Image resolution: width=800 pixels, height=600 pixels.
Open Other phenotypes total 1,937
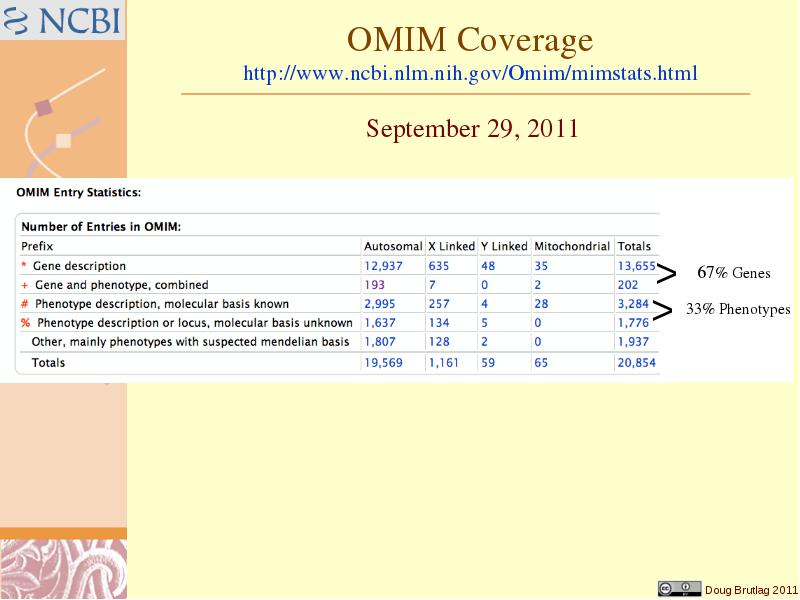point(633,341)
